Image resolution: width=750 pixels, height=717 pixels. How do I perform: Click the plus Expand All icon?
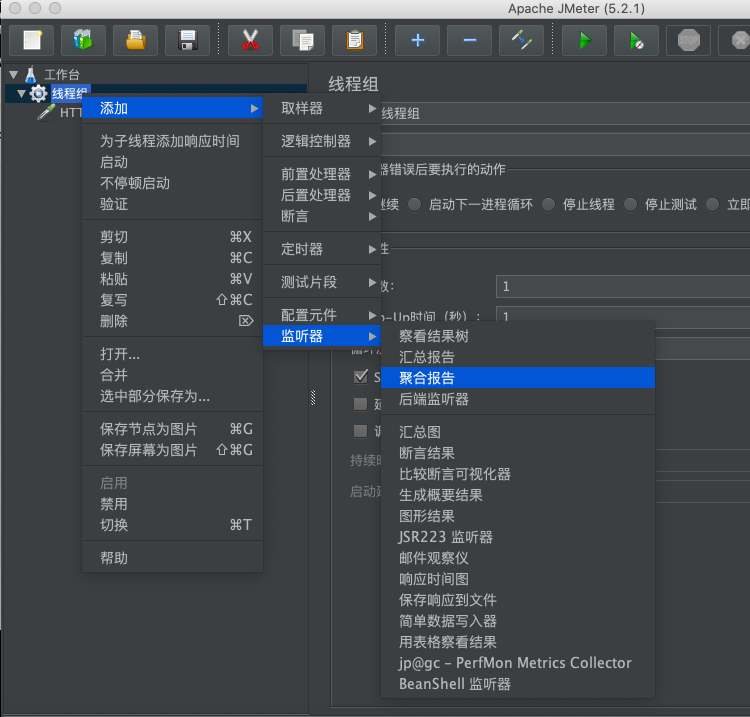(418, 40)
